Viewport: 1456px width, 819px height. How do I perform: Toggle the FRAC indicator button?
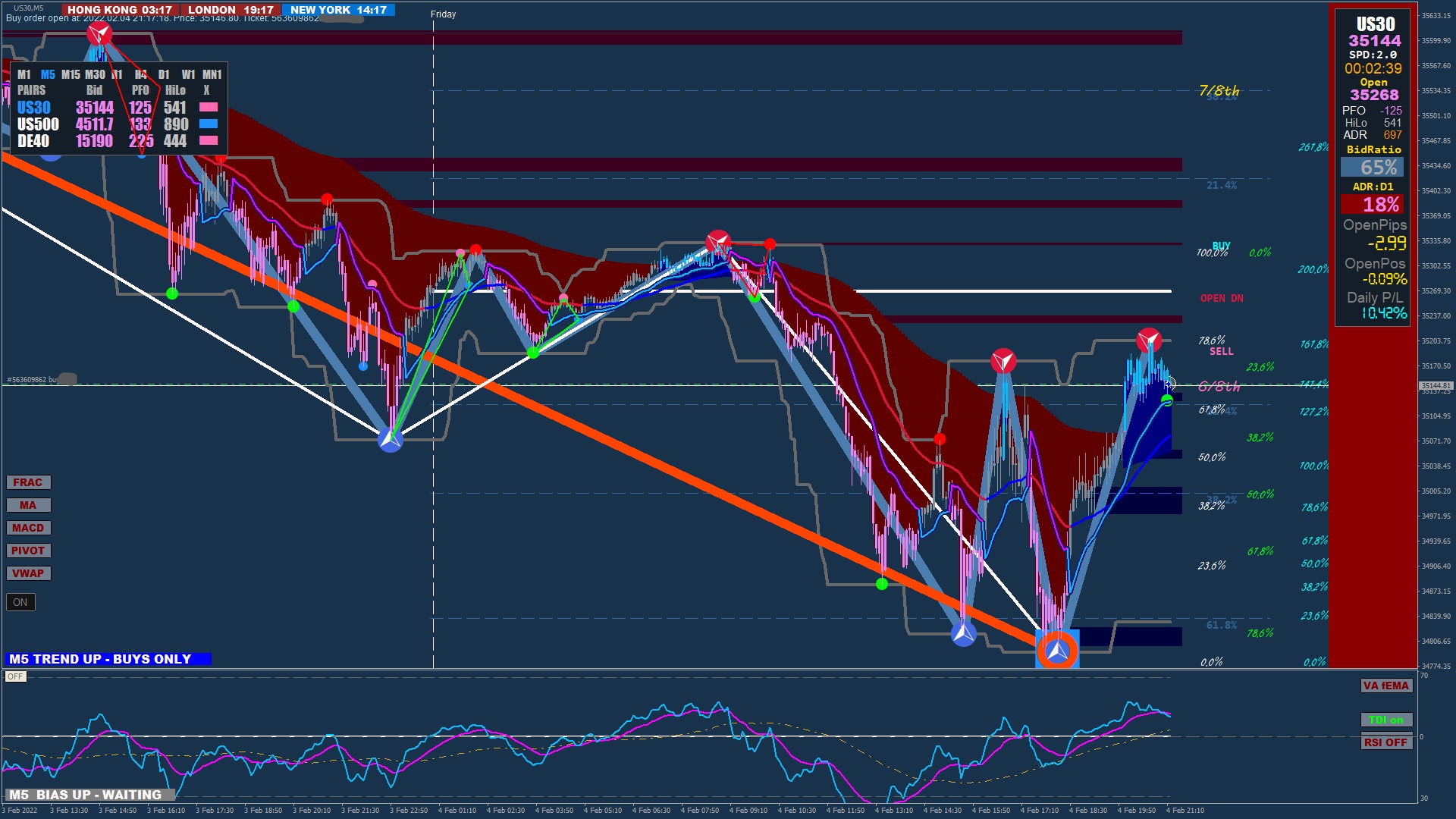pos(28,482)
